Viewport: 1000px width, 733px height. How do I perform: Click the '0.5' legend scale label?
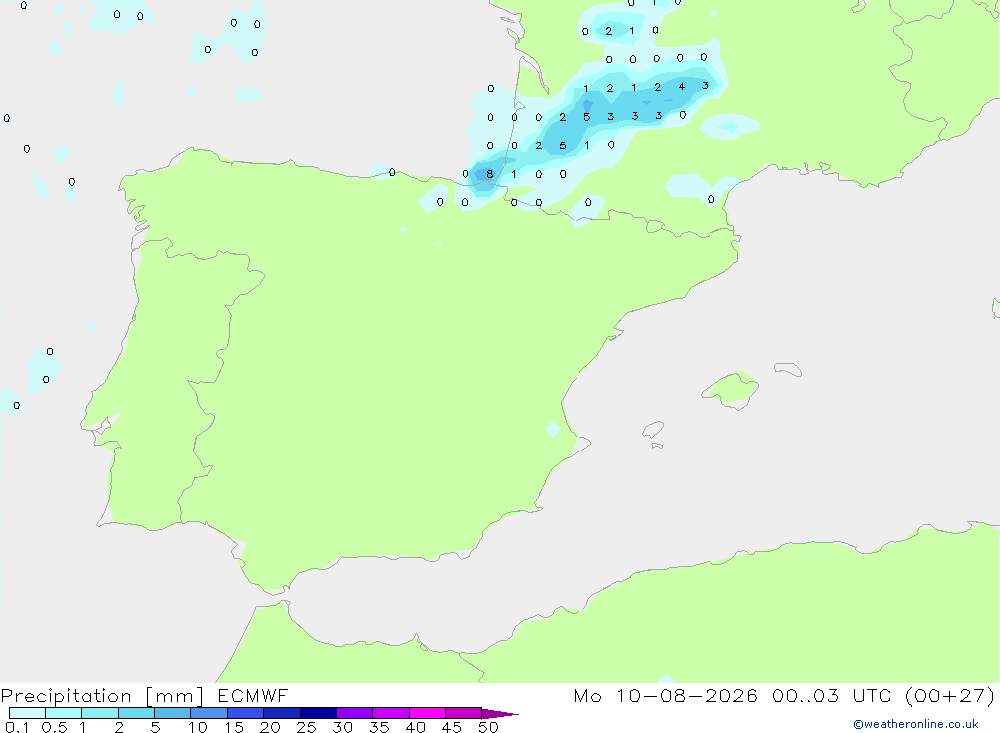click(x=54, y=727)
